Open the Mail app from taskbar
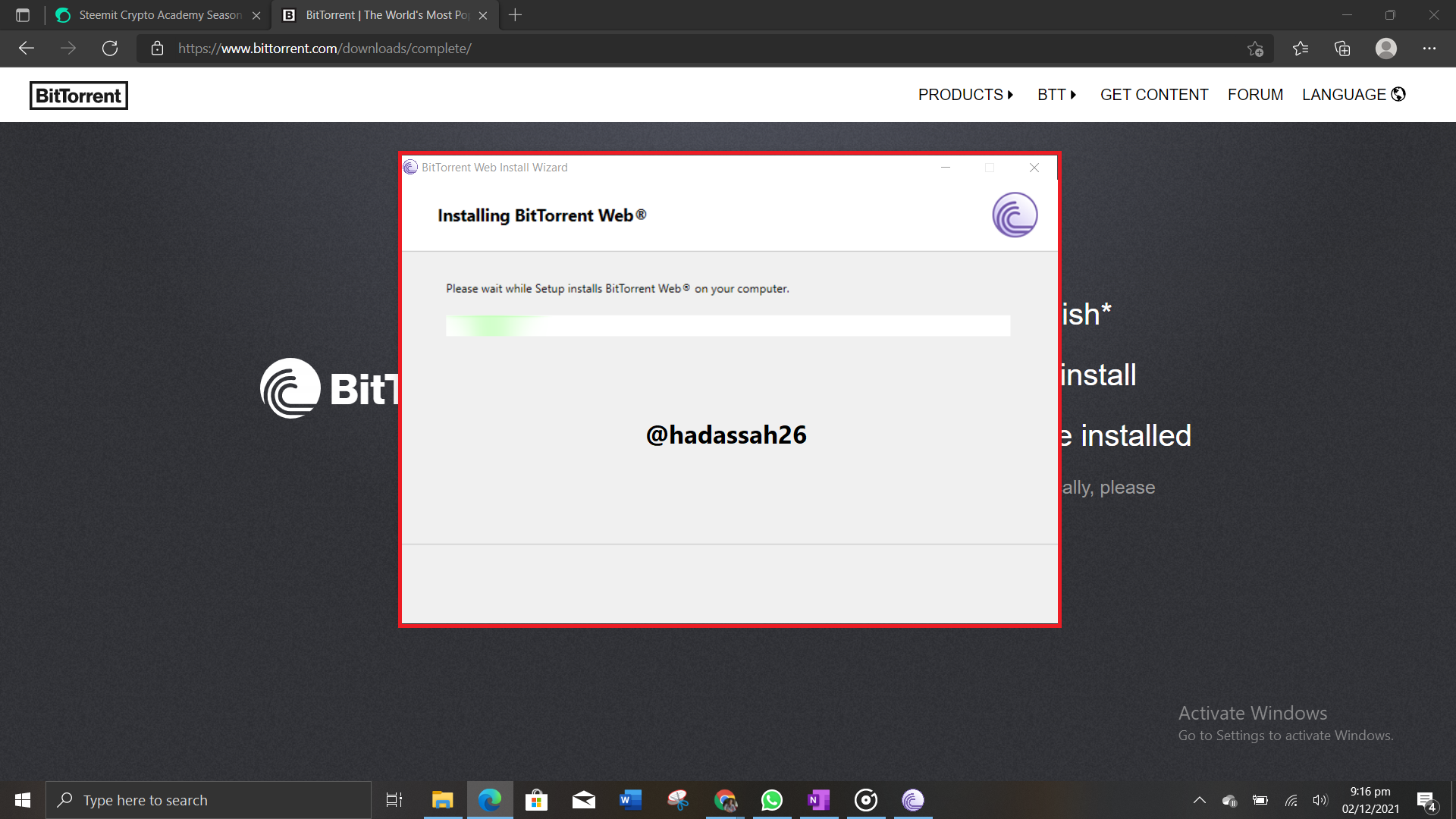The image size is (1456, 819). pos(583,800)
